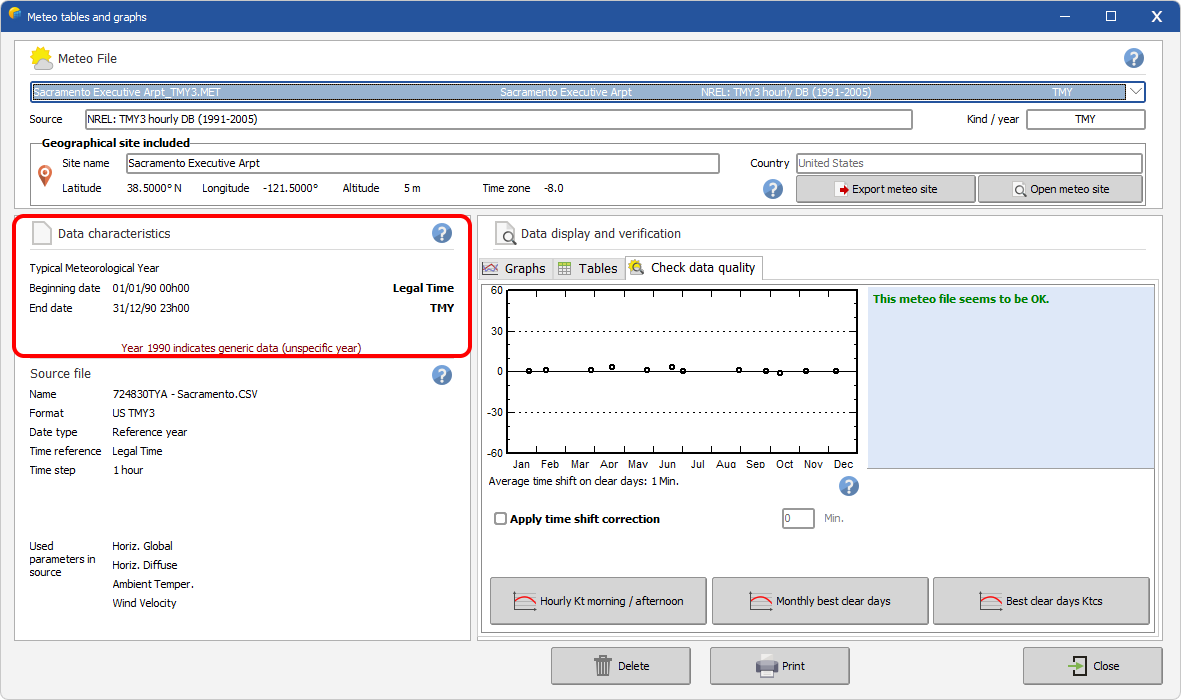
Task: Expand the meteo file selection dropdown
Action: coord(1135,92)
